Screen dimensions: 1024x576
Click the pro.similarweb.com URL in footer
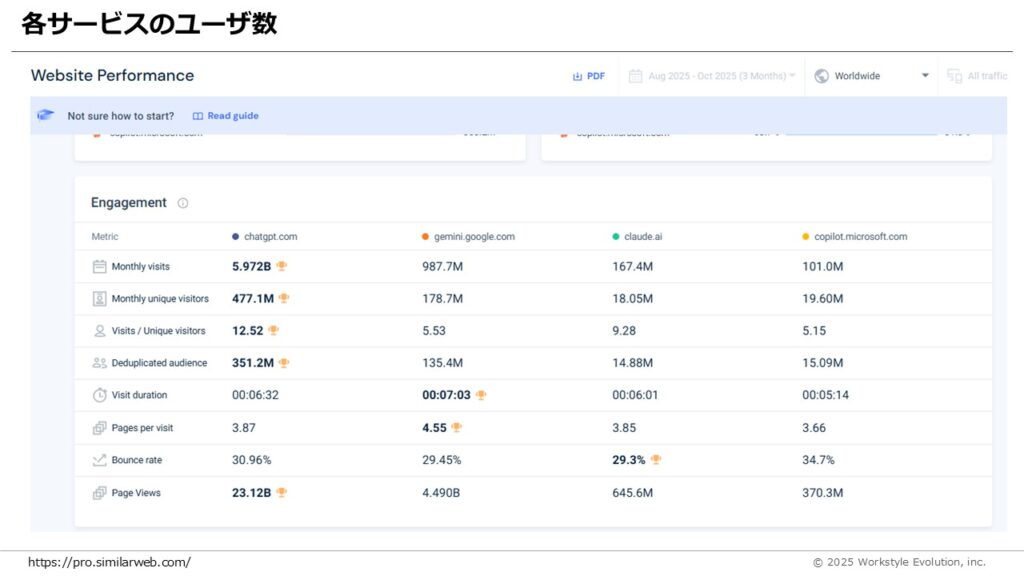coord(109,562)
